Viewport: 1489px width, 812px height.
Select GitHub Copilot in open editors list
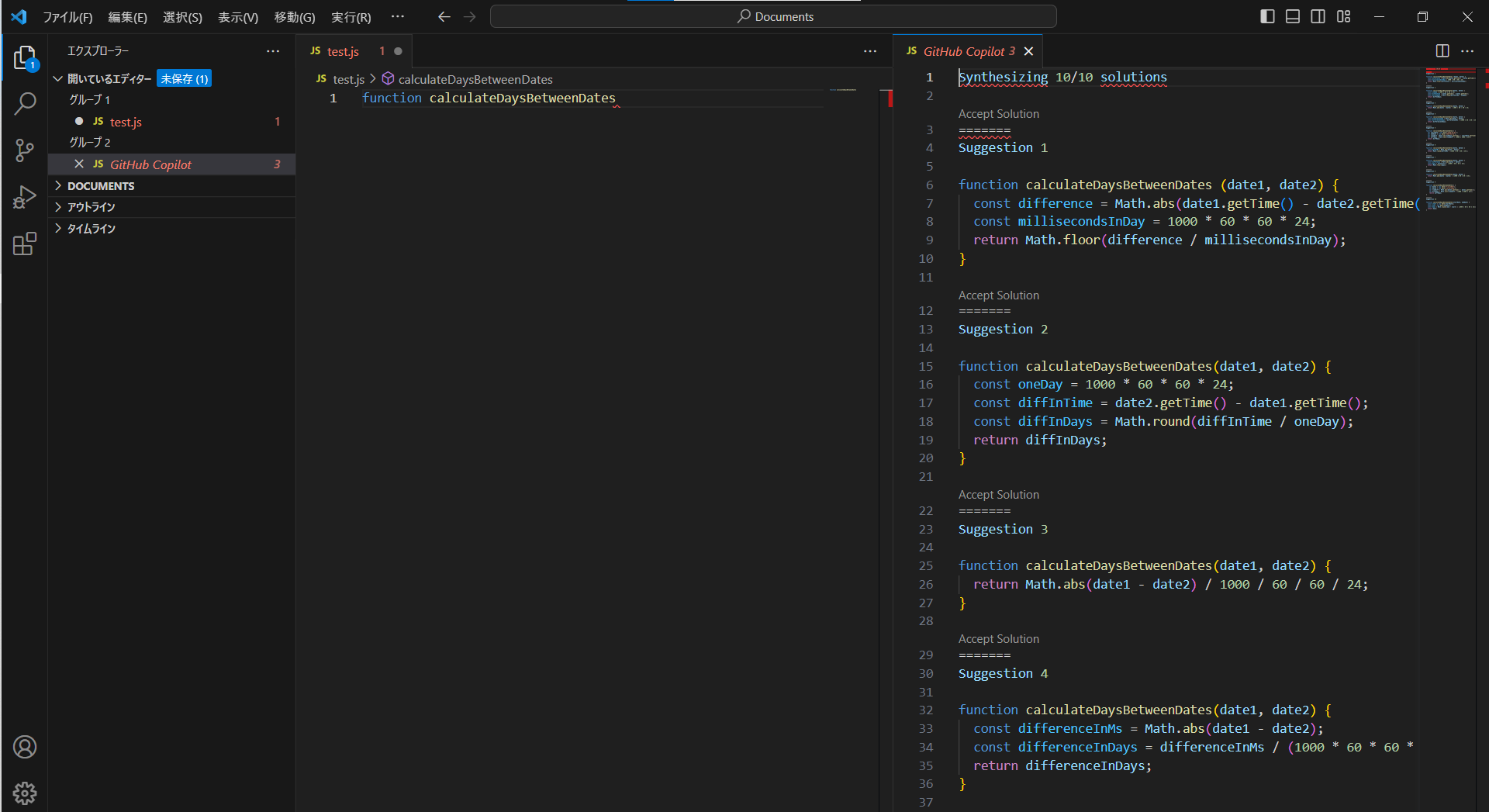171,164
